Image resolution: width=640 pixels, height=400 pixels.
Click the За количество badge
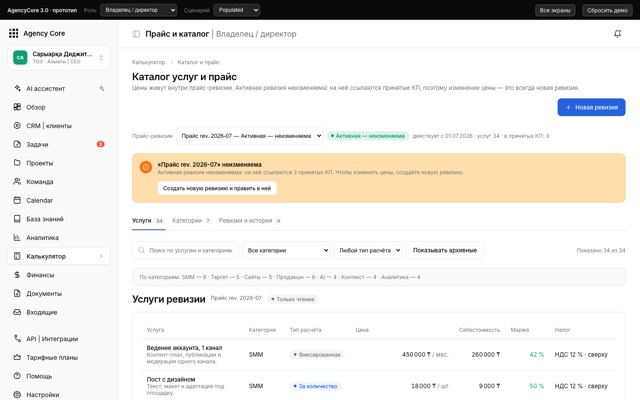[x=315, y=386]
